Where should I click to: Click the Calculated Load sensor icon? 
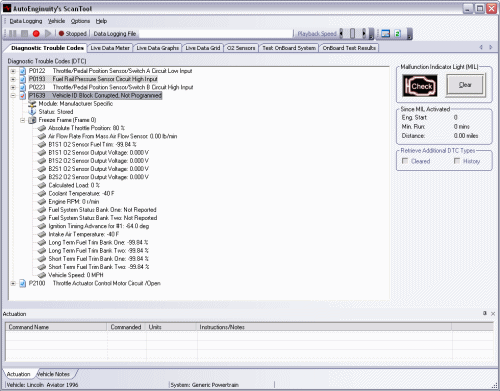click(x=42, y=185)
